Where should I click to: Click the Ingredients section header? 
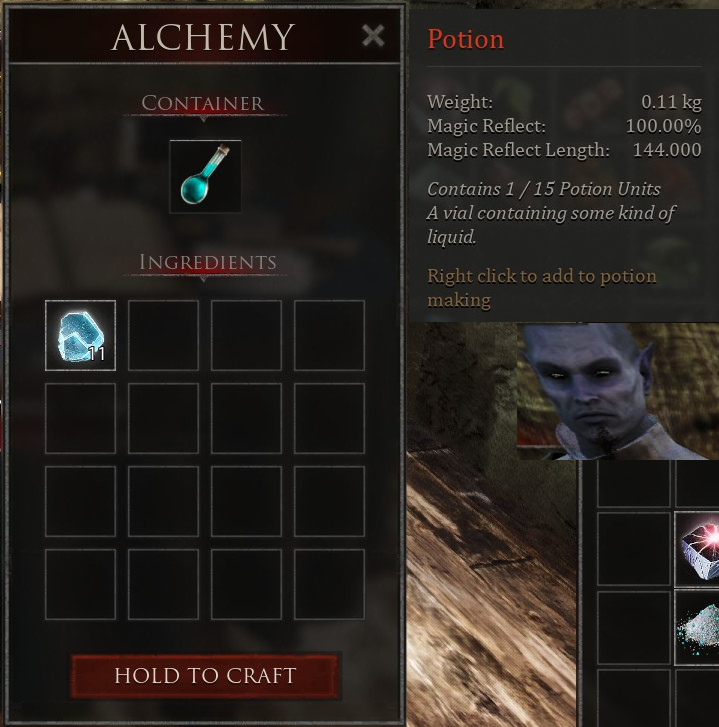[x=208, y=262]
